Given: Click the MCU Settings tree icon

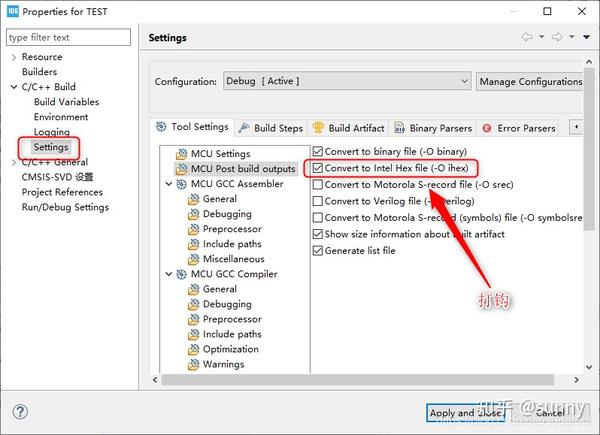Looking at the screenshot, I should point(182,154).
